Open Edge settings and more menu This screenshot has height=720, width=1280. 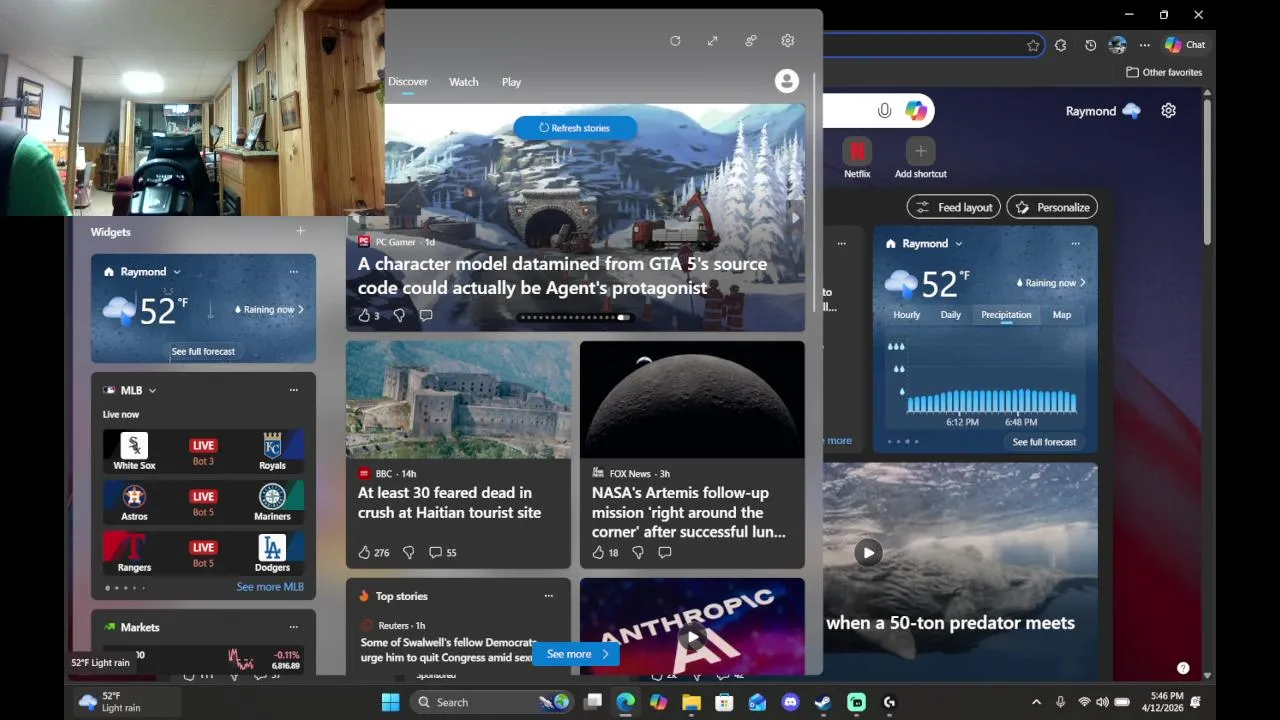point(1145,45)
